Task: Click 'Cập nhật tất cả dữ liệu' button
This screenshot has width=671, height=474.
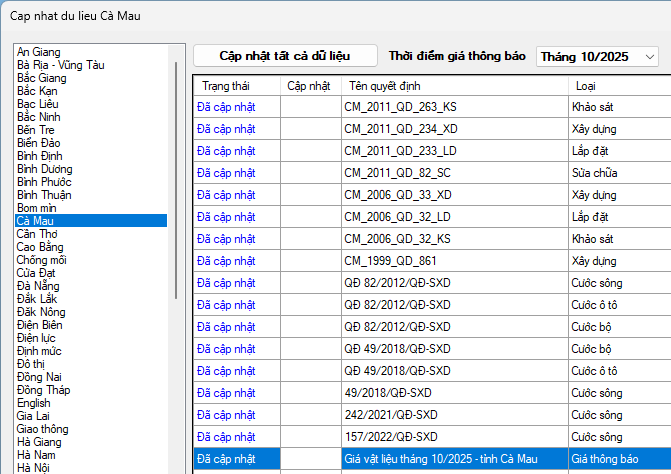Action: point(285,56)
